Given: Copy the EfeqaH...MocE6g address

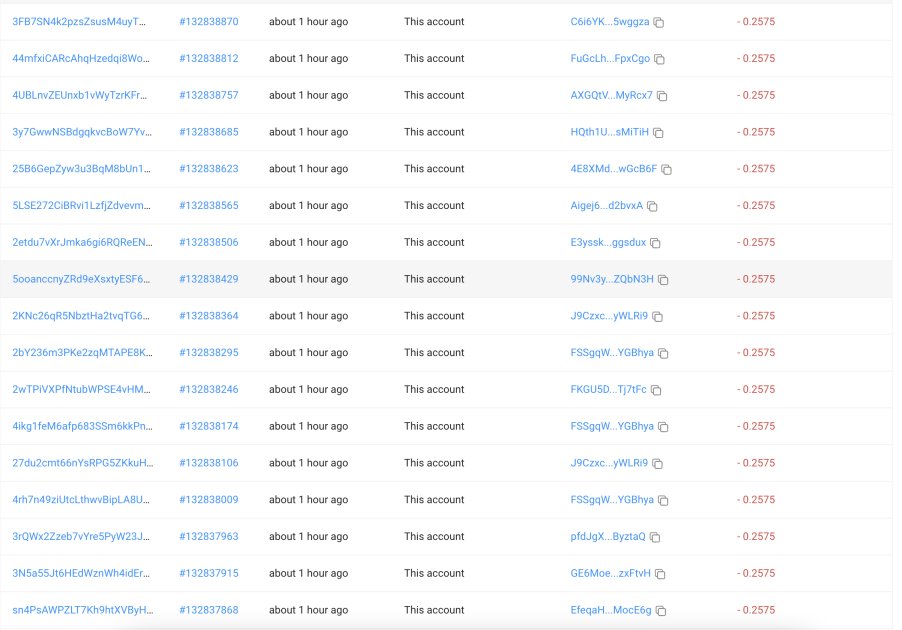Looking at the screenshot, I should point(661,612).
